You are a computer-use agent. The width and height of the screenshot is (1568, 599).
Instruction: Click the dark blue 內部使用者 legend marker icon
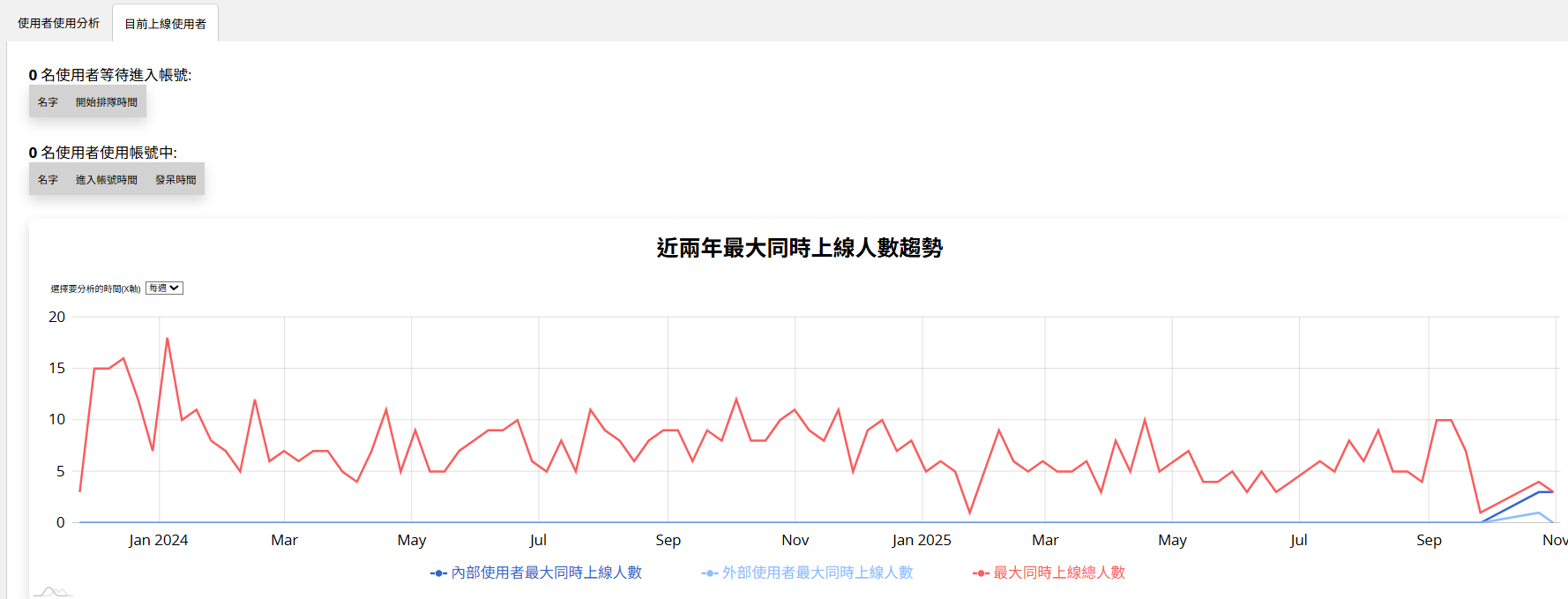point(438,573)
